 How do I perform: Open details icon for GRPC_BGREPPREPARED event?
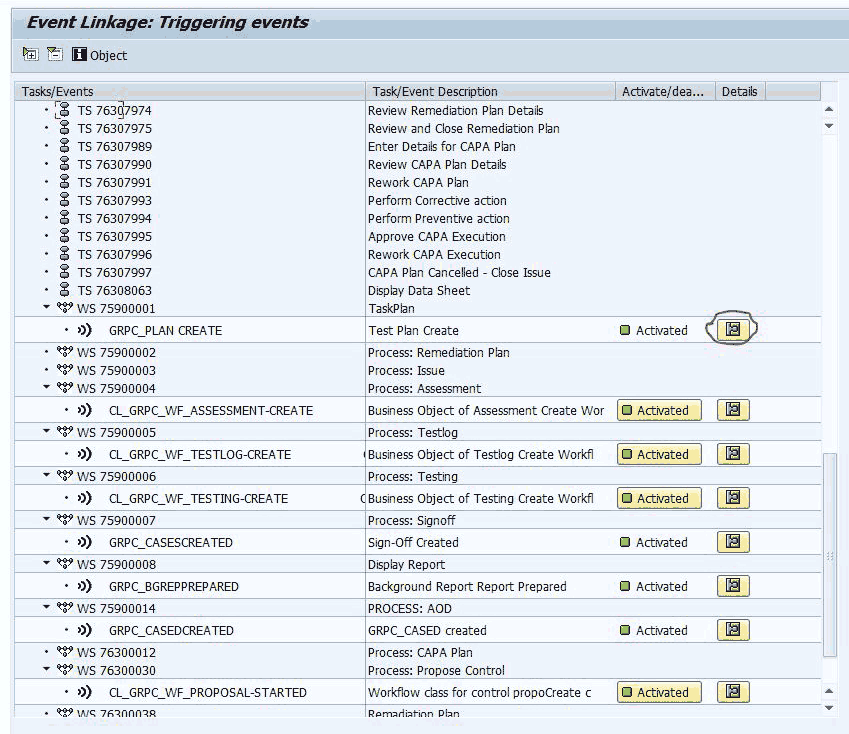(x=733, y=586)
